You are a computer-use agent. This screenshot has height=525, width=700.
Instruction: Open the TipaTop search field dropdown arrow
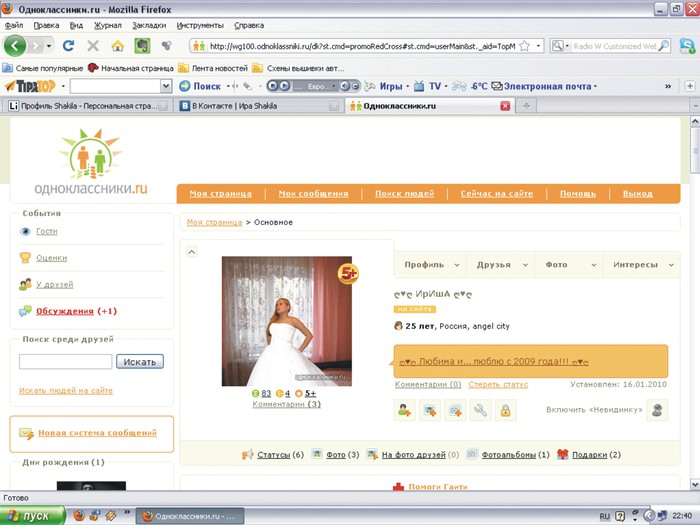click(x=166, y=86)
